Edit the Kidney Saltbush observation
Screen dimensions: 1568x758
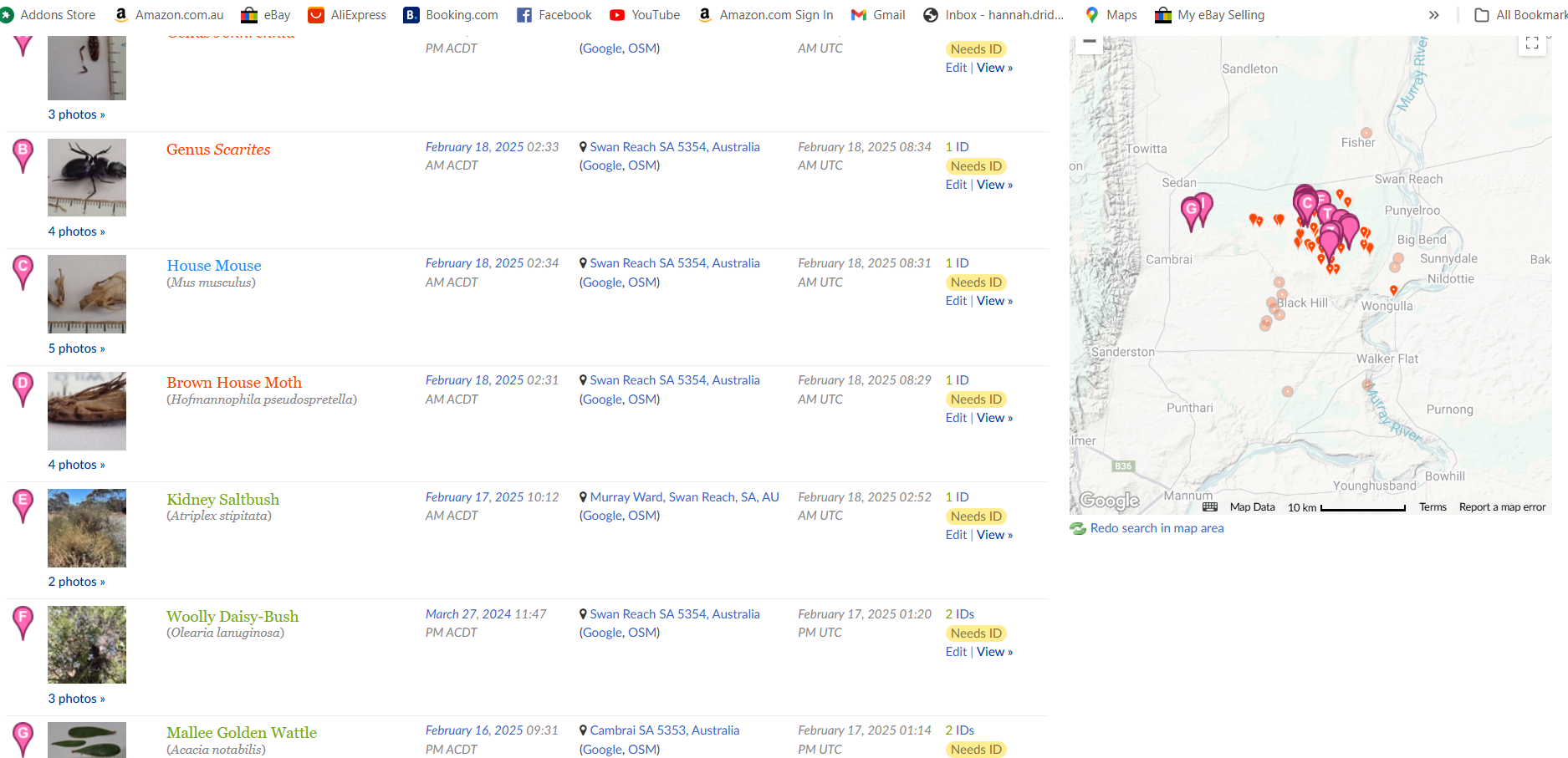point(956,535)
